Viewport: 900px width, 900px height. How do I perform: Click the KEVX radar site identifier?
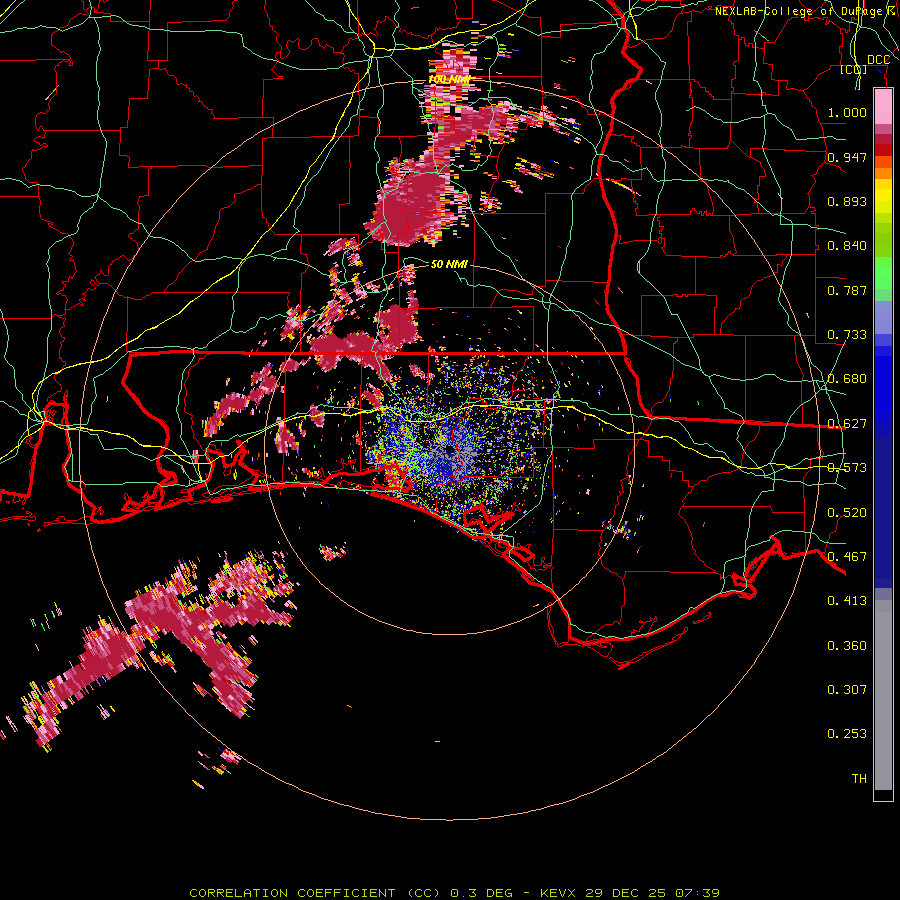point(559,893)
